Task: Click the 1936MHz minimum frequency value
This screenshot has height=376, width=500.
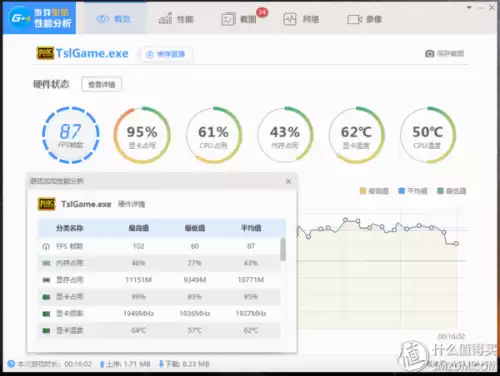Action: pyautogui.click(x=195, y=313)
